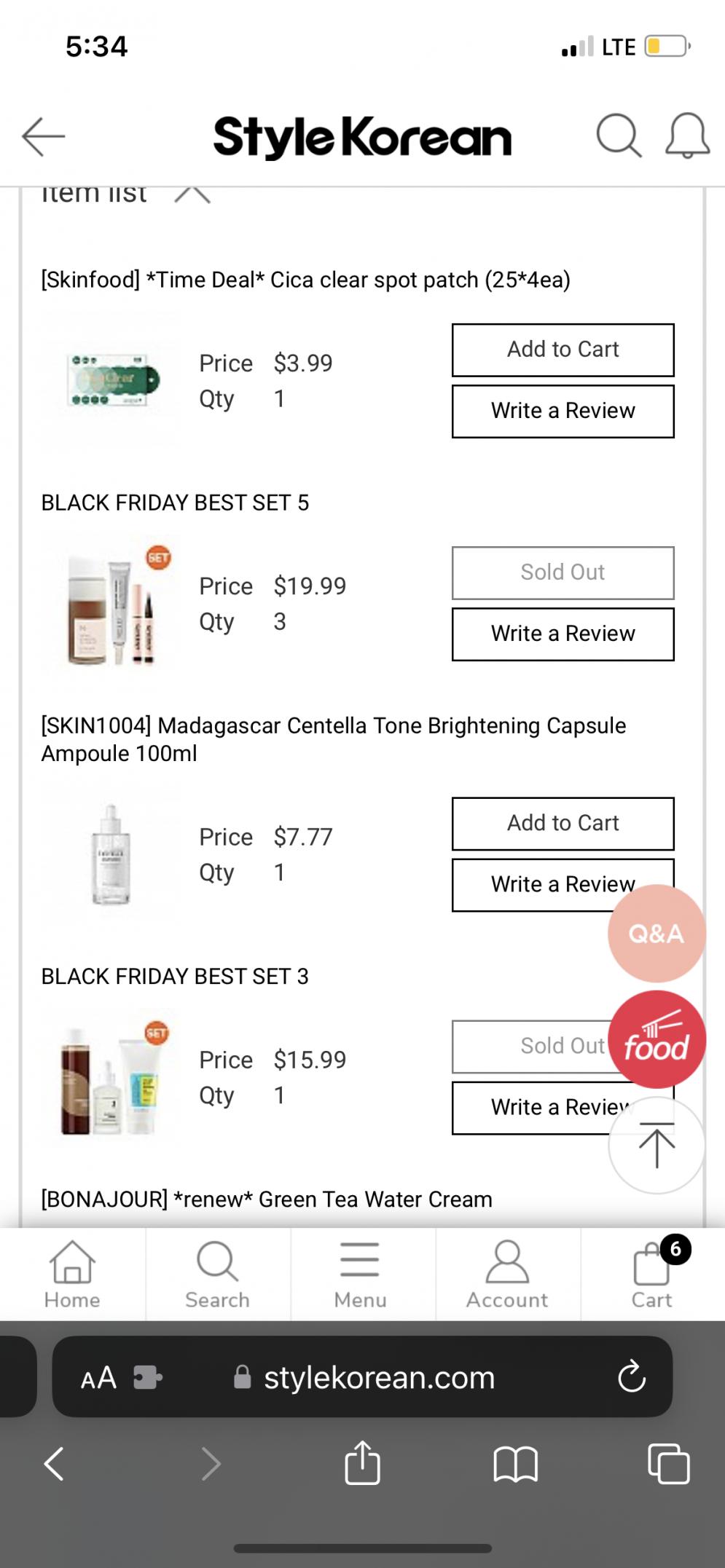The width and height of the screenshot is (725, 1568).
Task: Tap the pink Q&A floating button
Action: click(657, 934)
